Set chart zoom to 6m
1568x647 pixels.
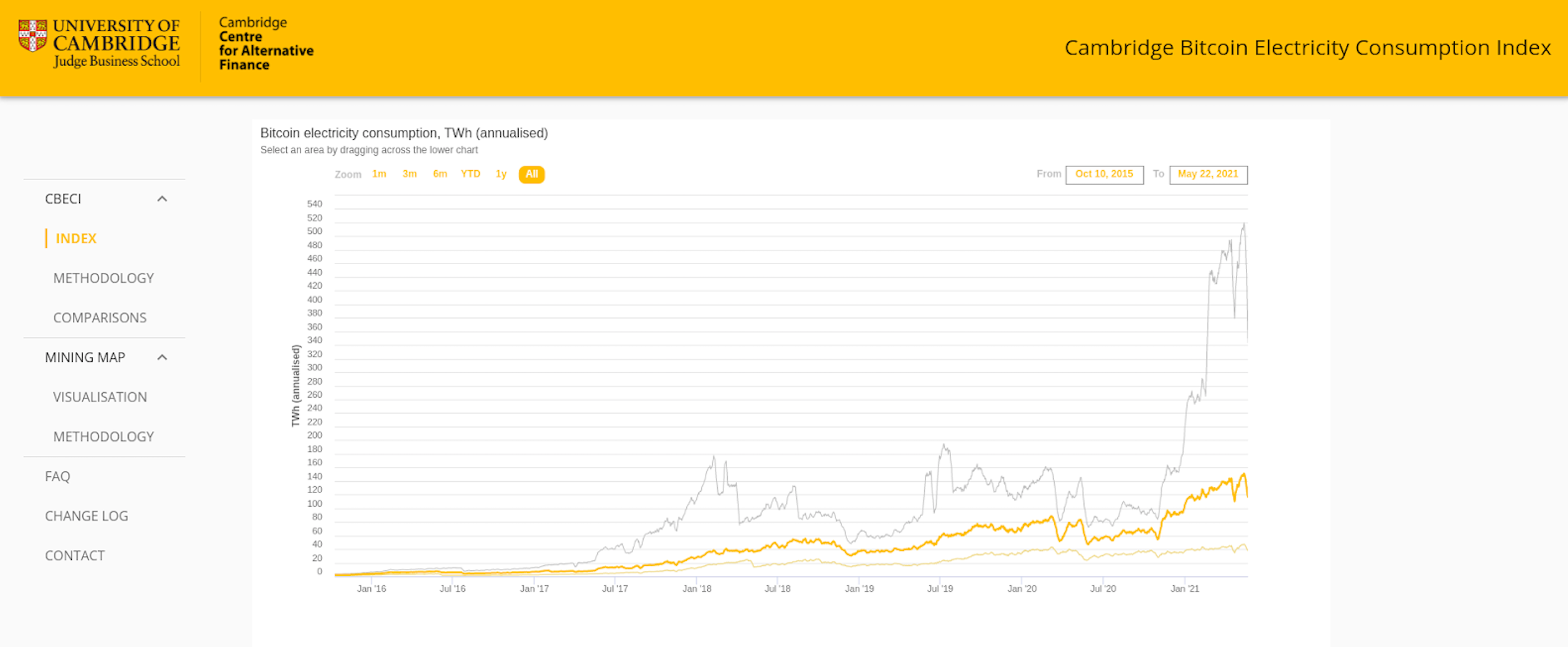(440, 174)
